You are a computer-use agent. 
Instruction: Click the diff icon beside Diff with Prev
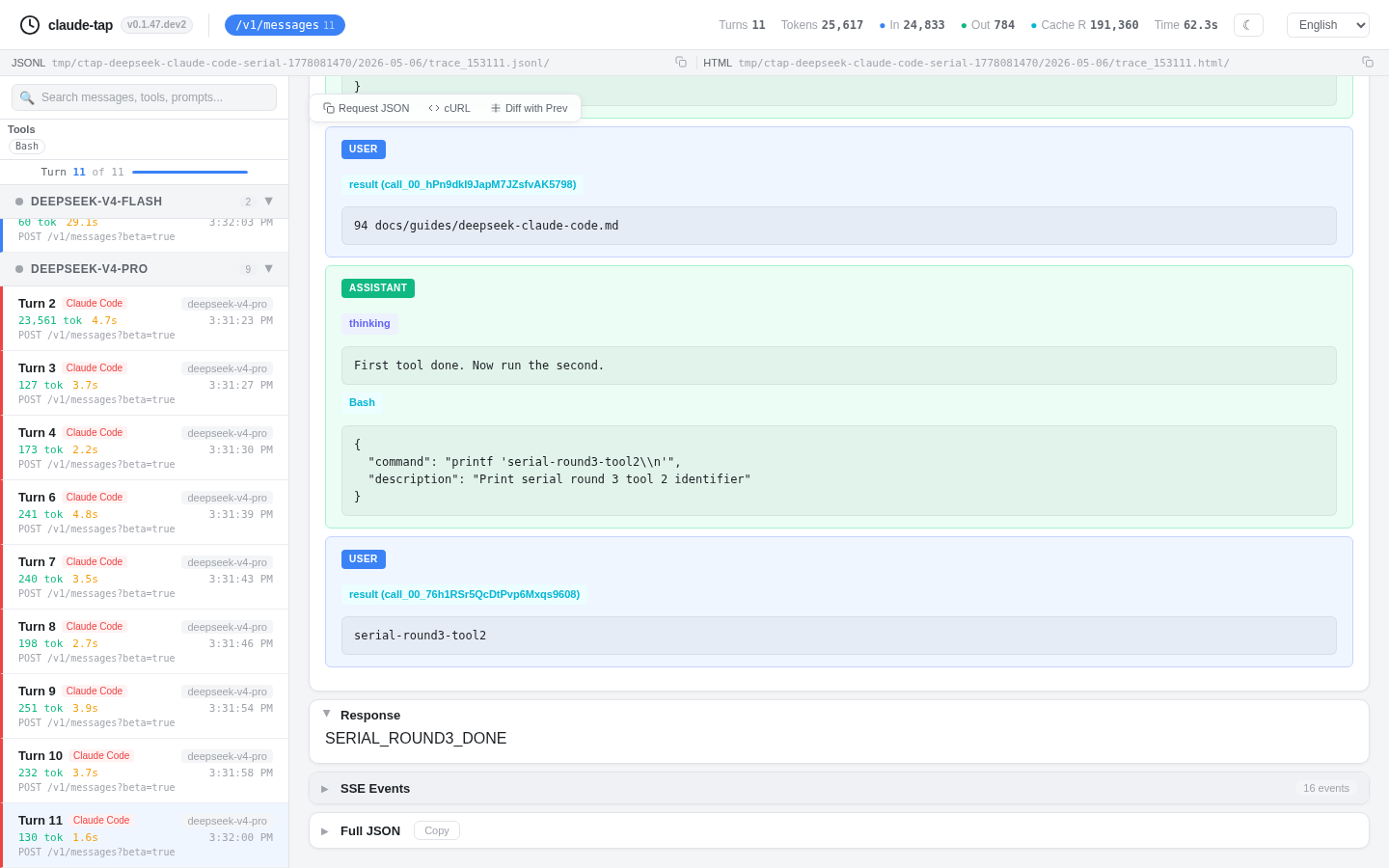[496, 108]
